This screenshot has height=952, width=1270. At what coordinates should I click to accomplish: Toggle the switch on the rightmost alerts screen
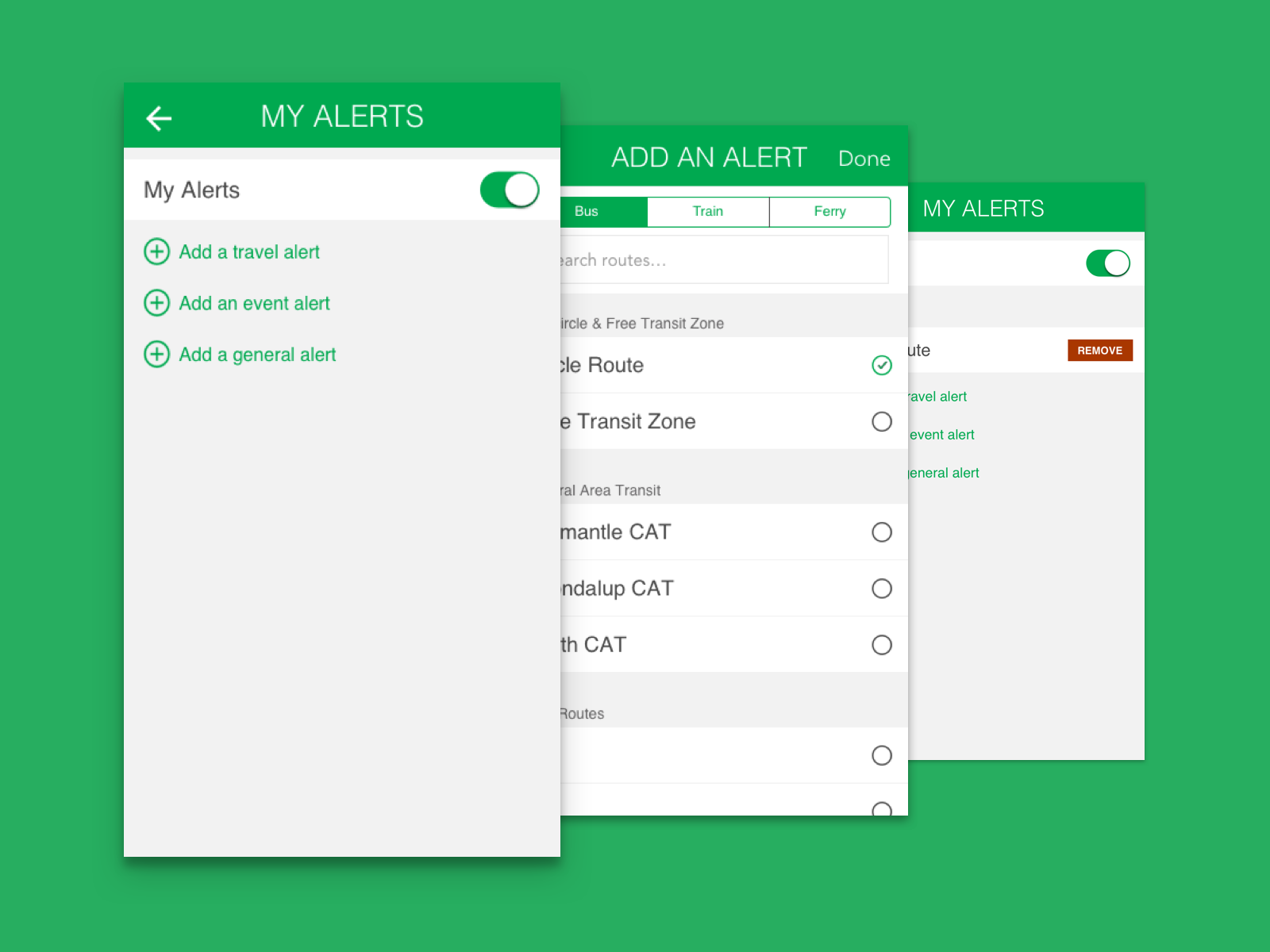[1107, 263]
